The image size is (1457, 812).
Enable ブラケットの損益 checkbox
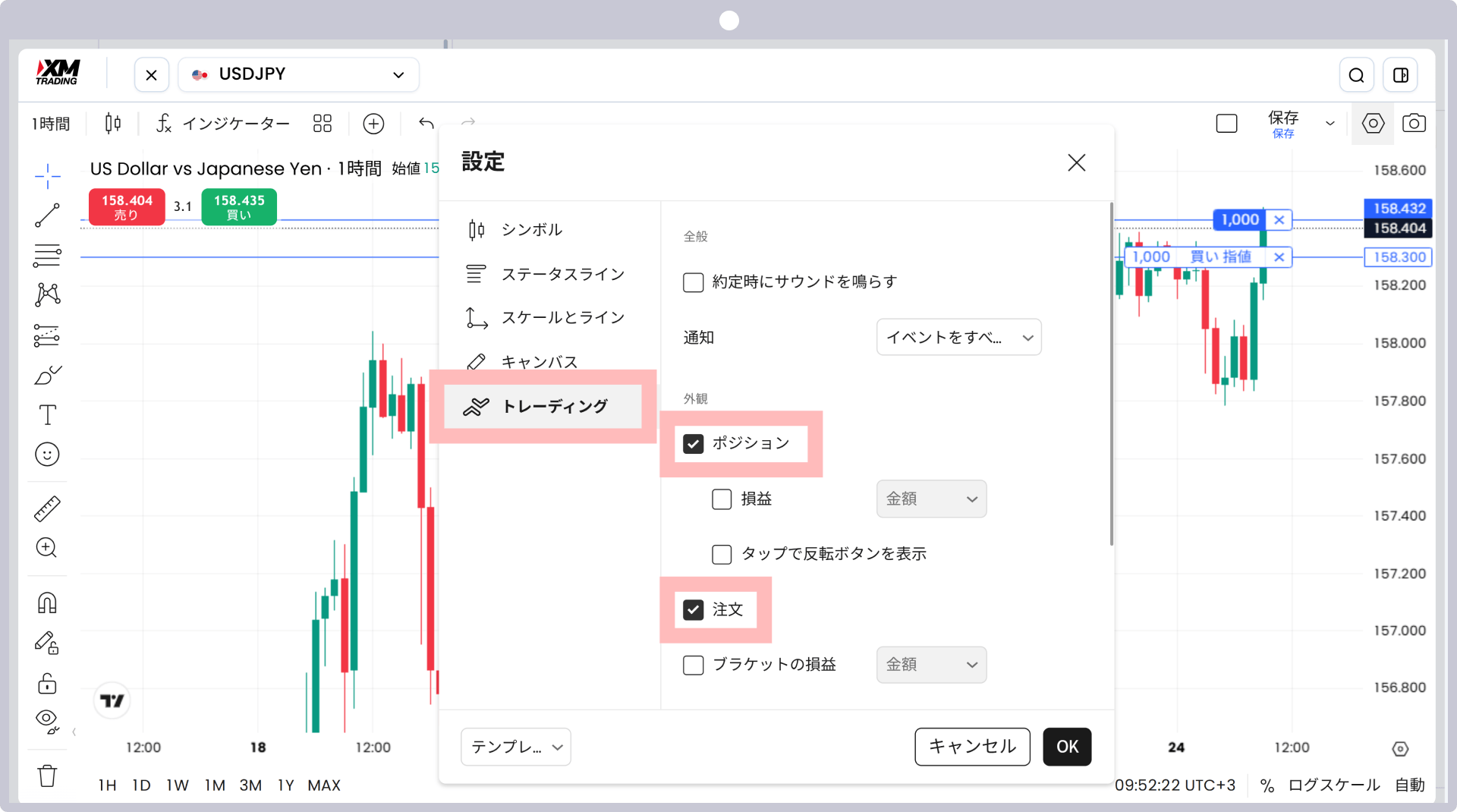694,666
